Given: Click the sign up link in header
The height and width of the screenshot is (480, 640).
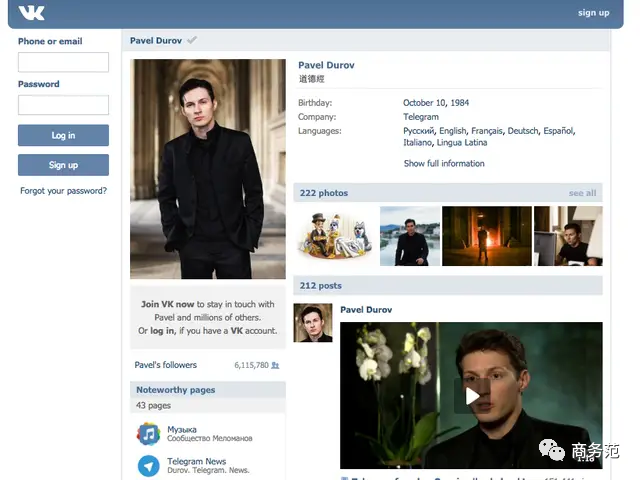Looking at the screenshot, I should coord(593,13).
